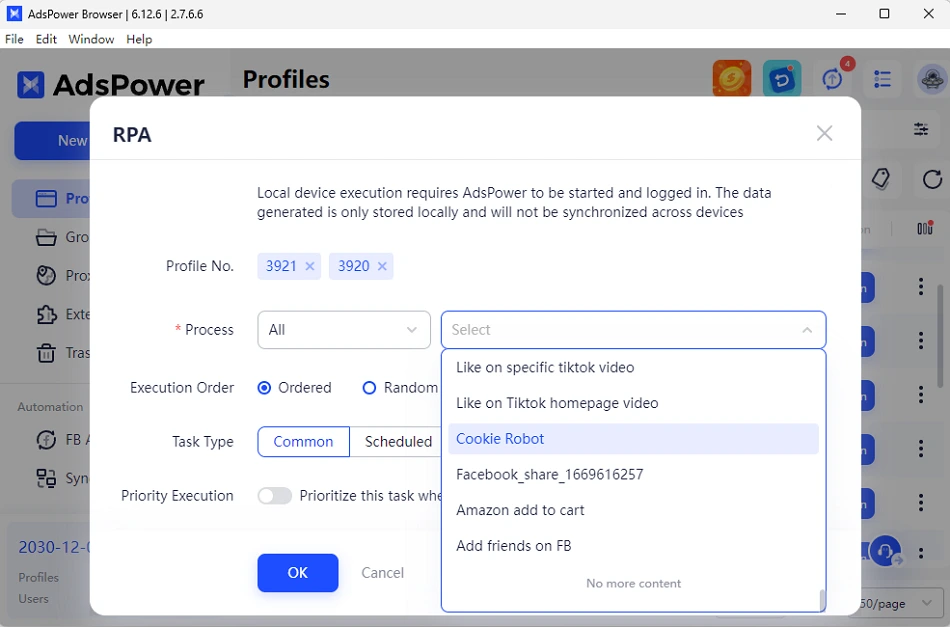This screenshot has width=950, height=627.
Task: Click the New profile button
Action: (53, 141)
